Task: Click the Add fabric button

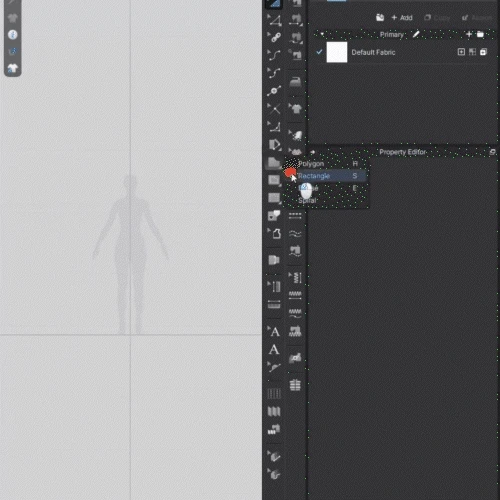Action: (x=402, y=18)
